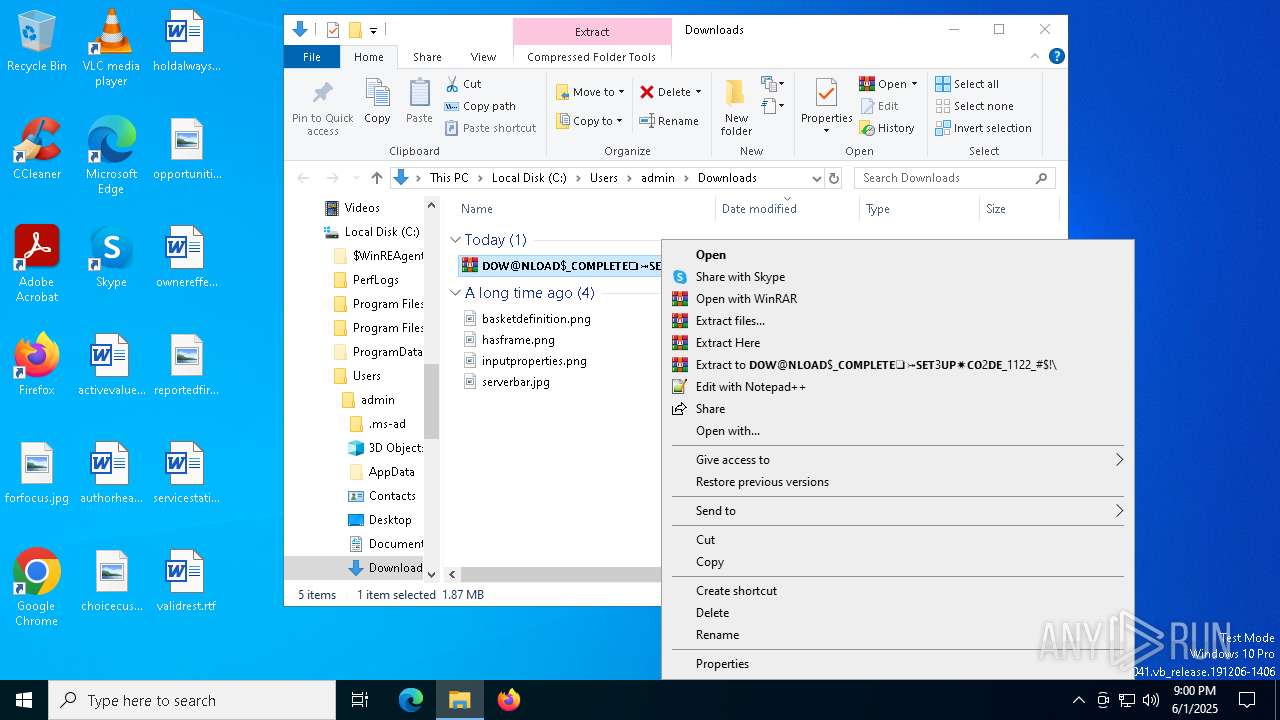1280x720 pixels.
Task: Click Firefox icon in taskbar
Action: (509, 700)
